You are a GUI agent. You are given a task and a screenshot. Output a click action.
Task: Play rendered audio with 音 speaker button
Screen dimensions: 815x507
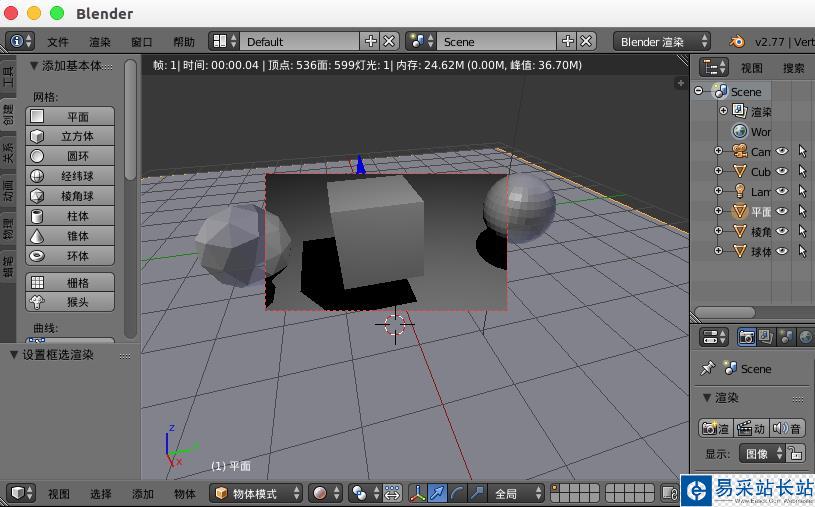[787, 428]
